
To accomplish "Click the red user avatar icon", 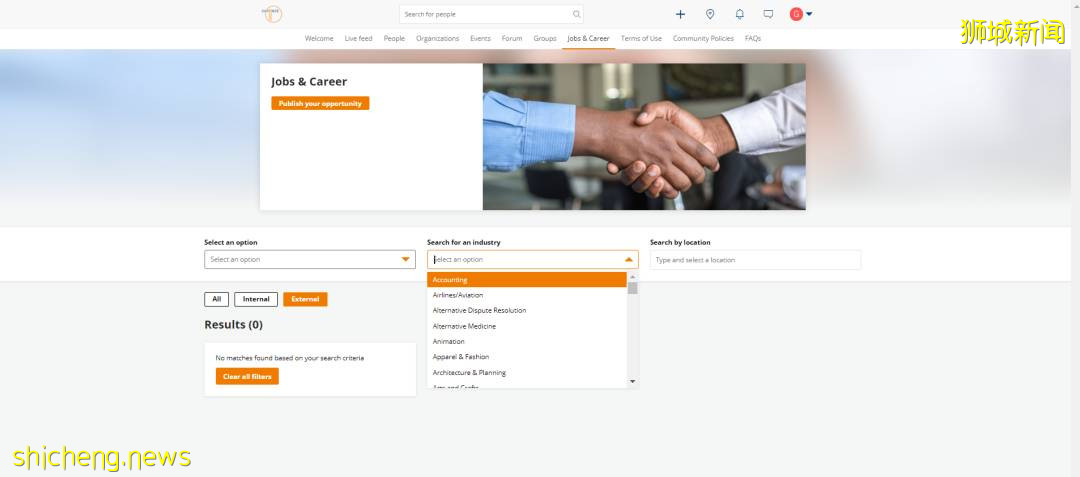I will click(x=796, y=14).
